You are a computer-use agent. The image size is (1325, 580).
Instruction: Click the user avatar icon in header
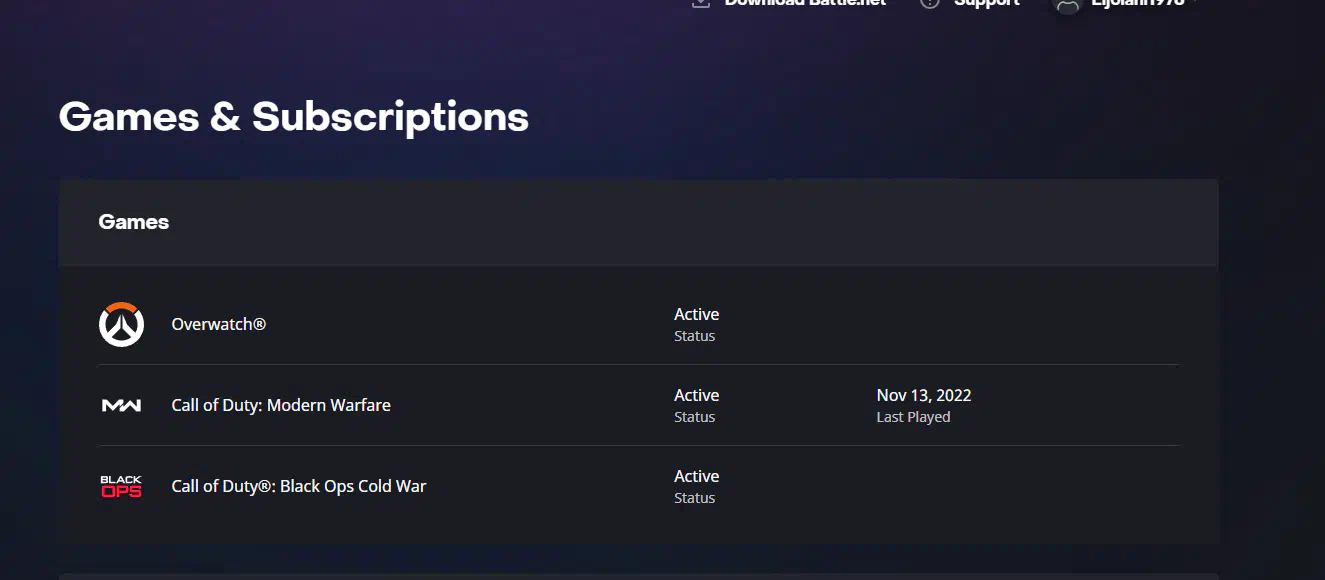[x=1068, y=3]
